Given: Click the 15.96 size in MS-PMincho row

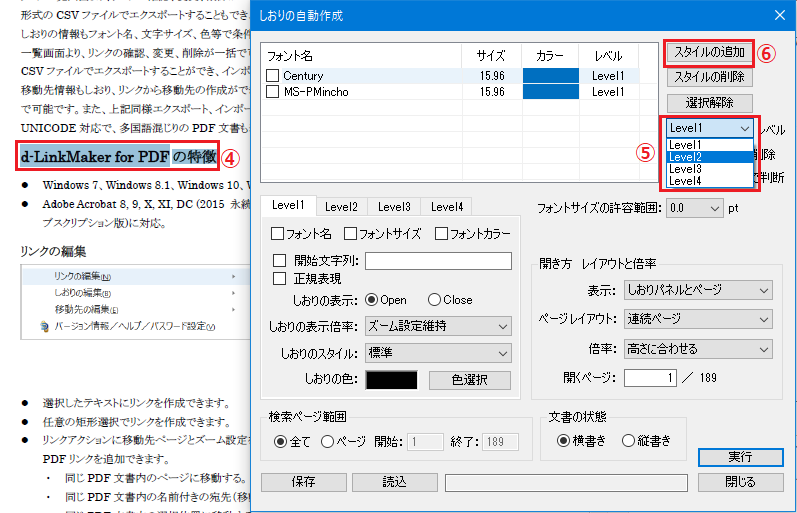Looking at the screenshot, I should click(x=492, y=92).
